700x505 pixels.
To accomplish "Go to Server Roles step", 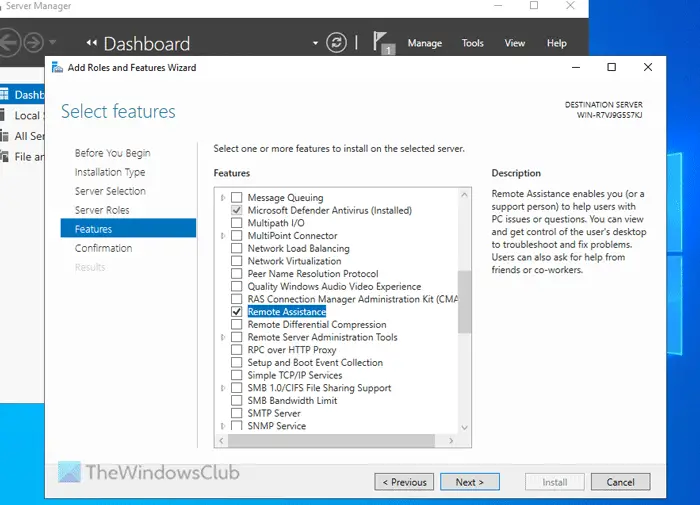I will 102,210.
